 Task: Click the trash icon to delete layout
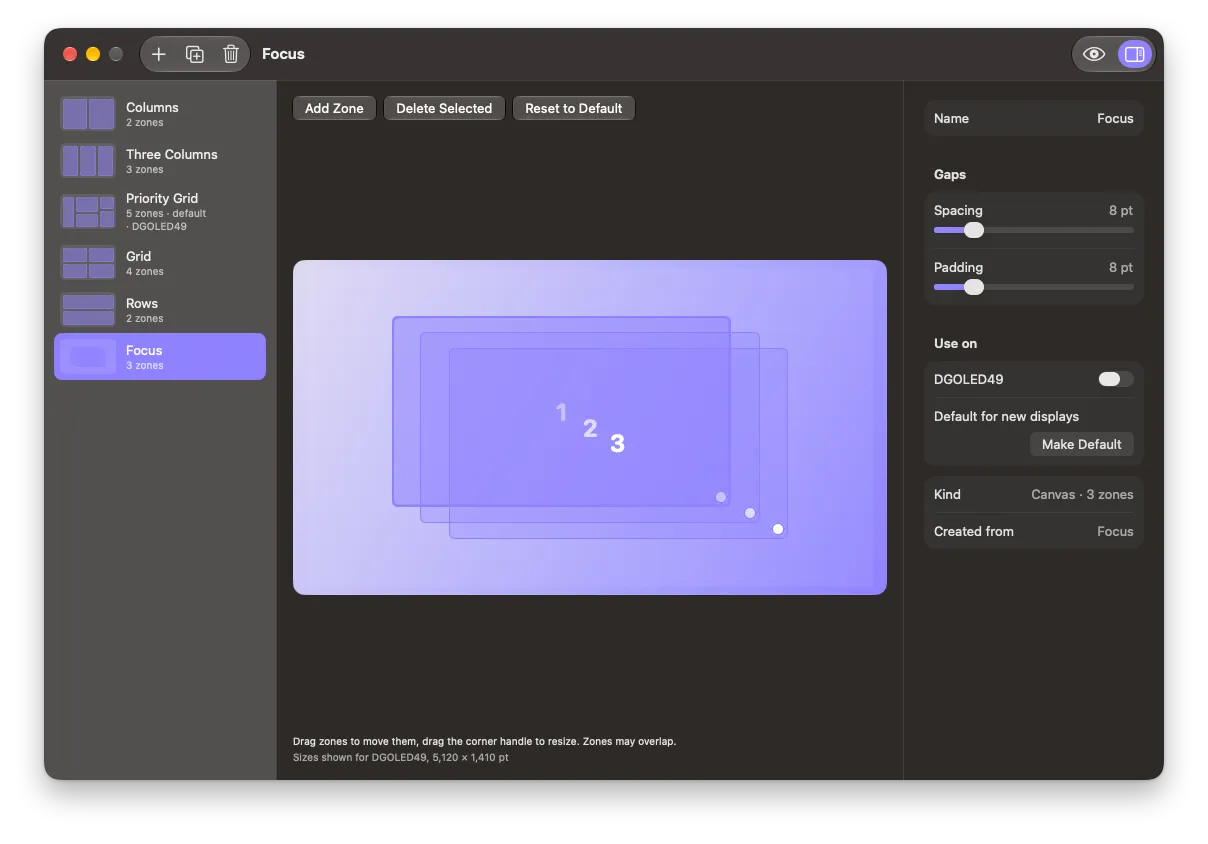tap(231, 54)
